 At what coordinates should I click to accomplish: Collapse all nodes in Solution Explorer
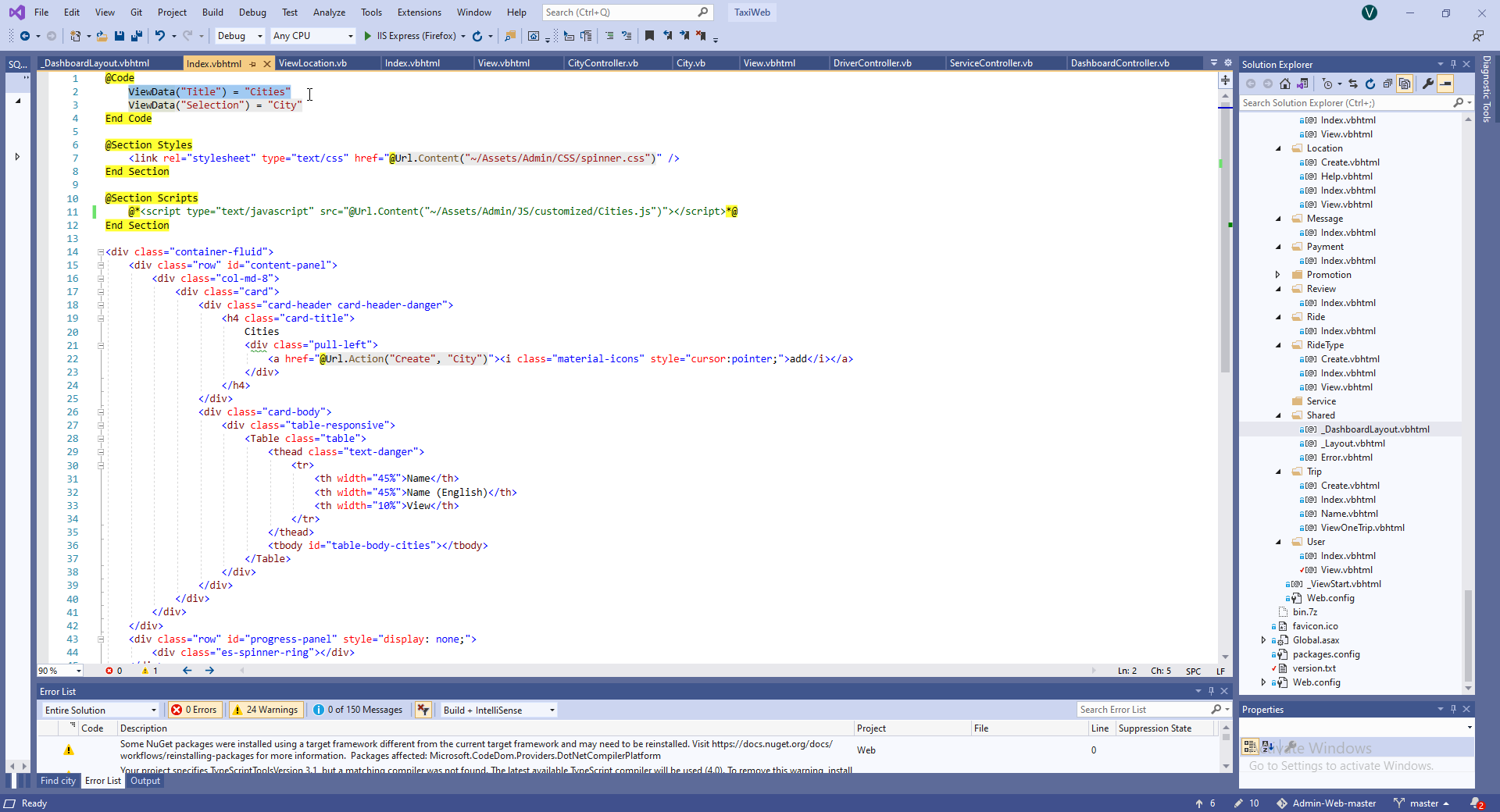tap(1387, 84)
